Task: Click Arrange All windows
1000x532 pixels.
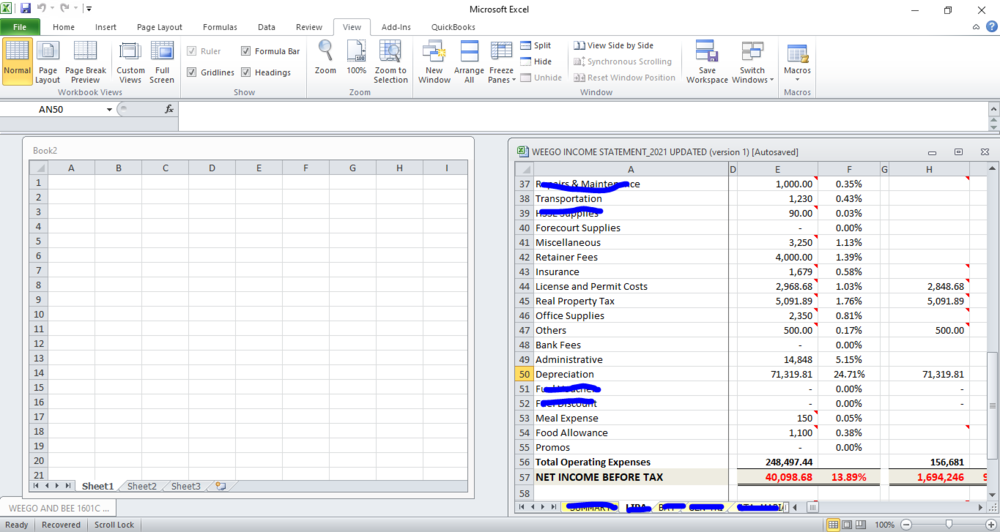Action: click(x=469, y=61)
